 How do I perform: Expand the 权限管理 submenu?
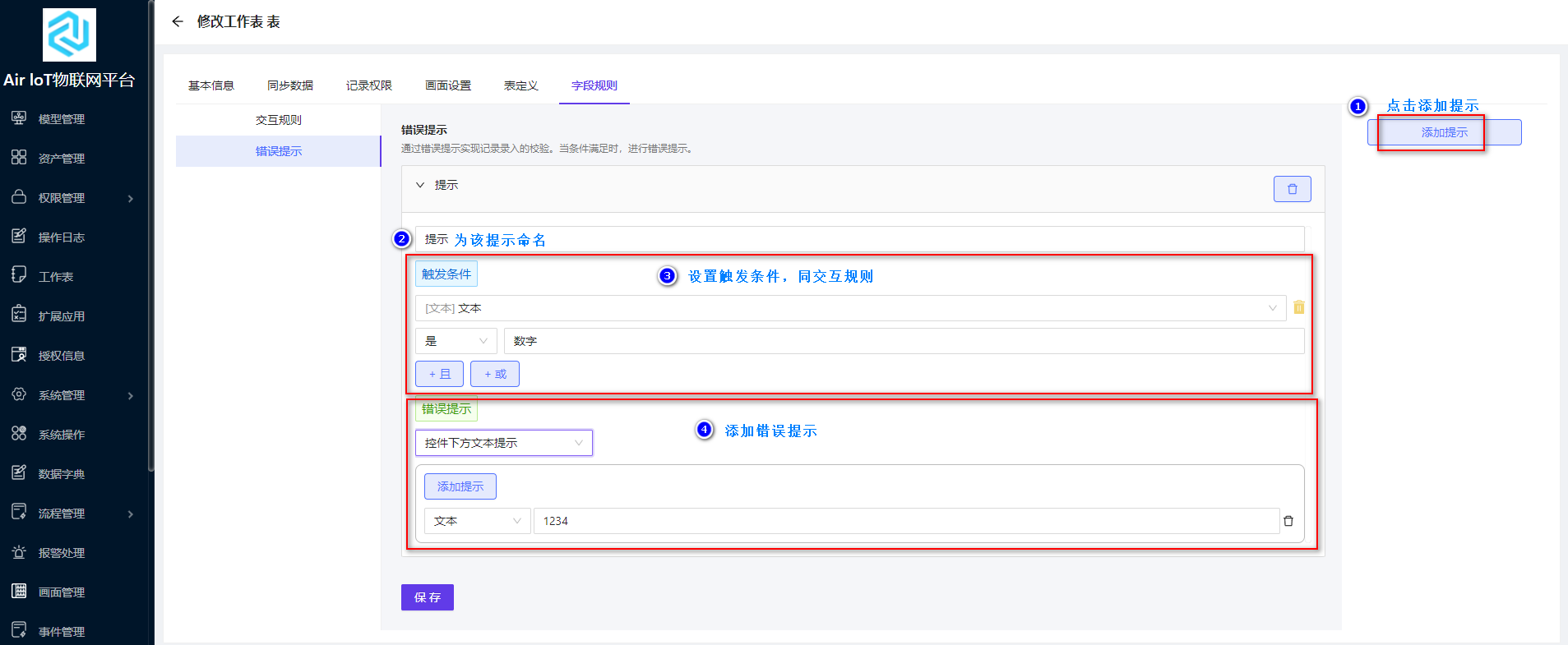tap(131, 198)
